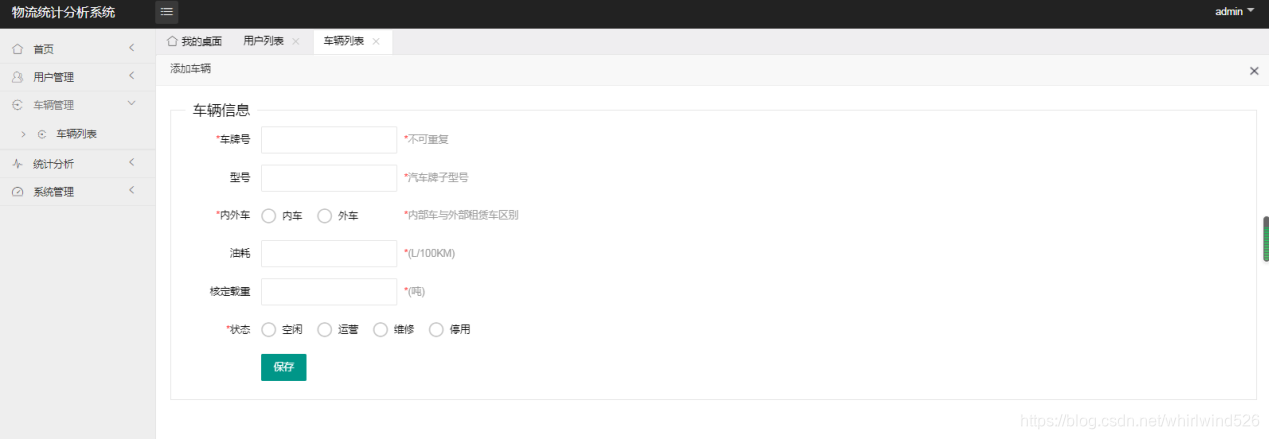The height and width of the screenshot is (439, 1269).
Task: Click the 物流统计分析系统 title
Action: pos(63,12)
